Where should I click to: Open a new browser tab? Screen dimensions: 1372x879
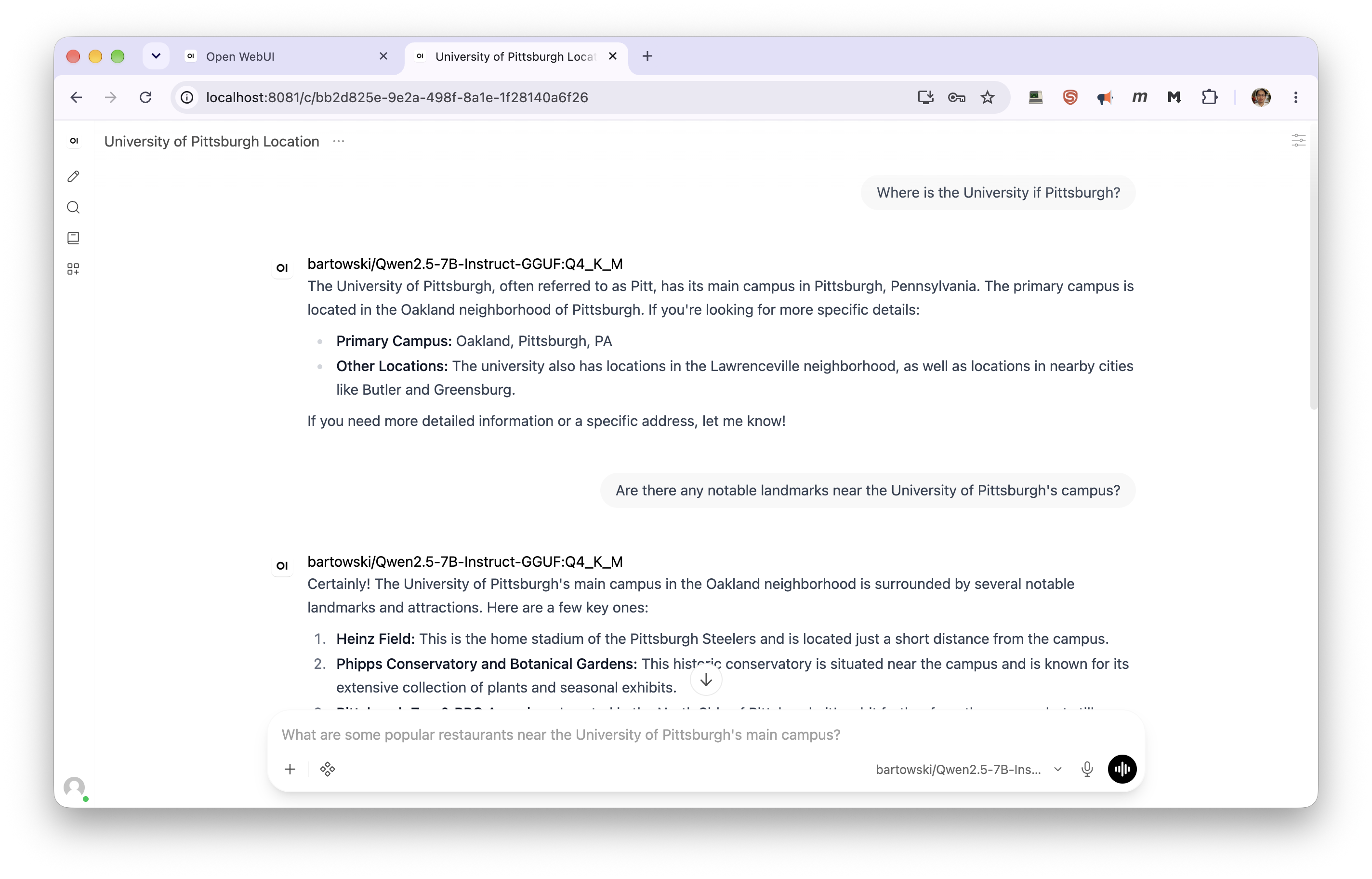647,56
